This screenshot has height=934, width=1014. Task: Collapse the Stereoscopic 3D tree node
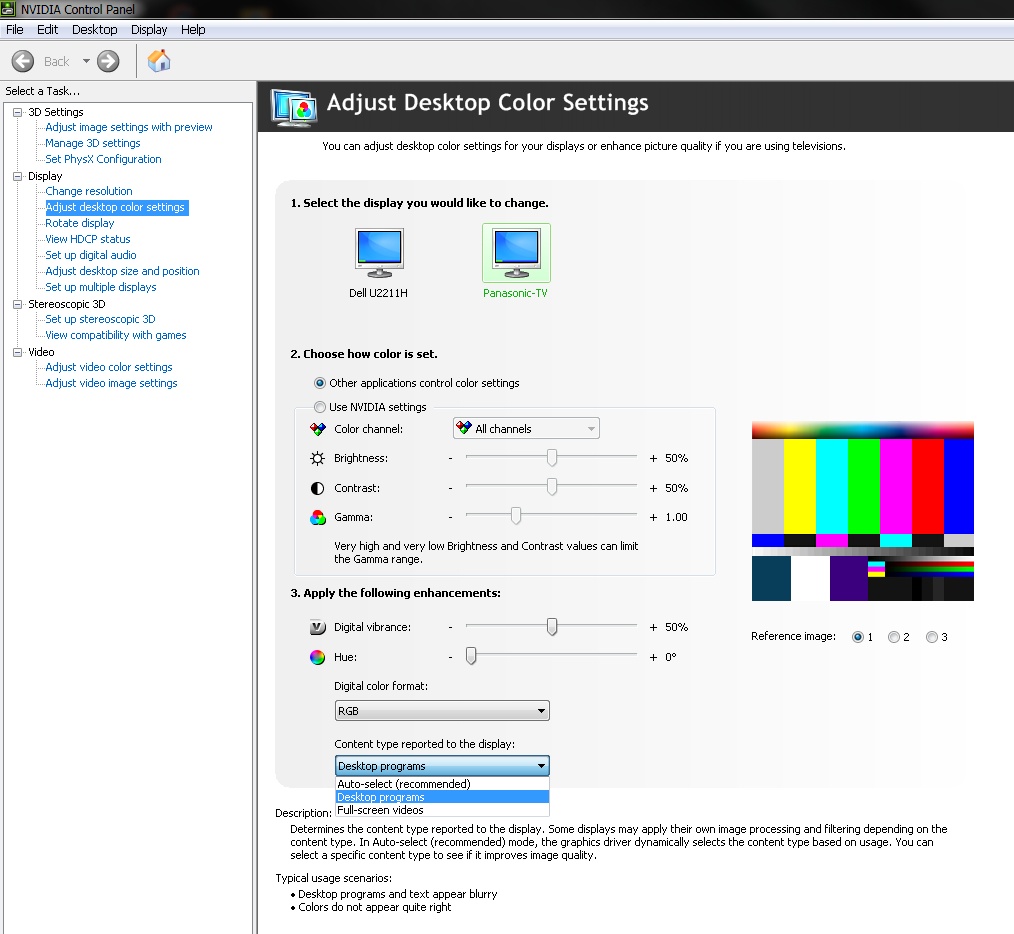[17, 304]
